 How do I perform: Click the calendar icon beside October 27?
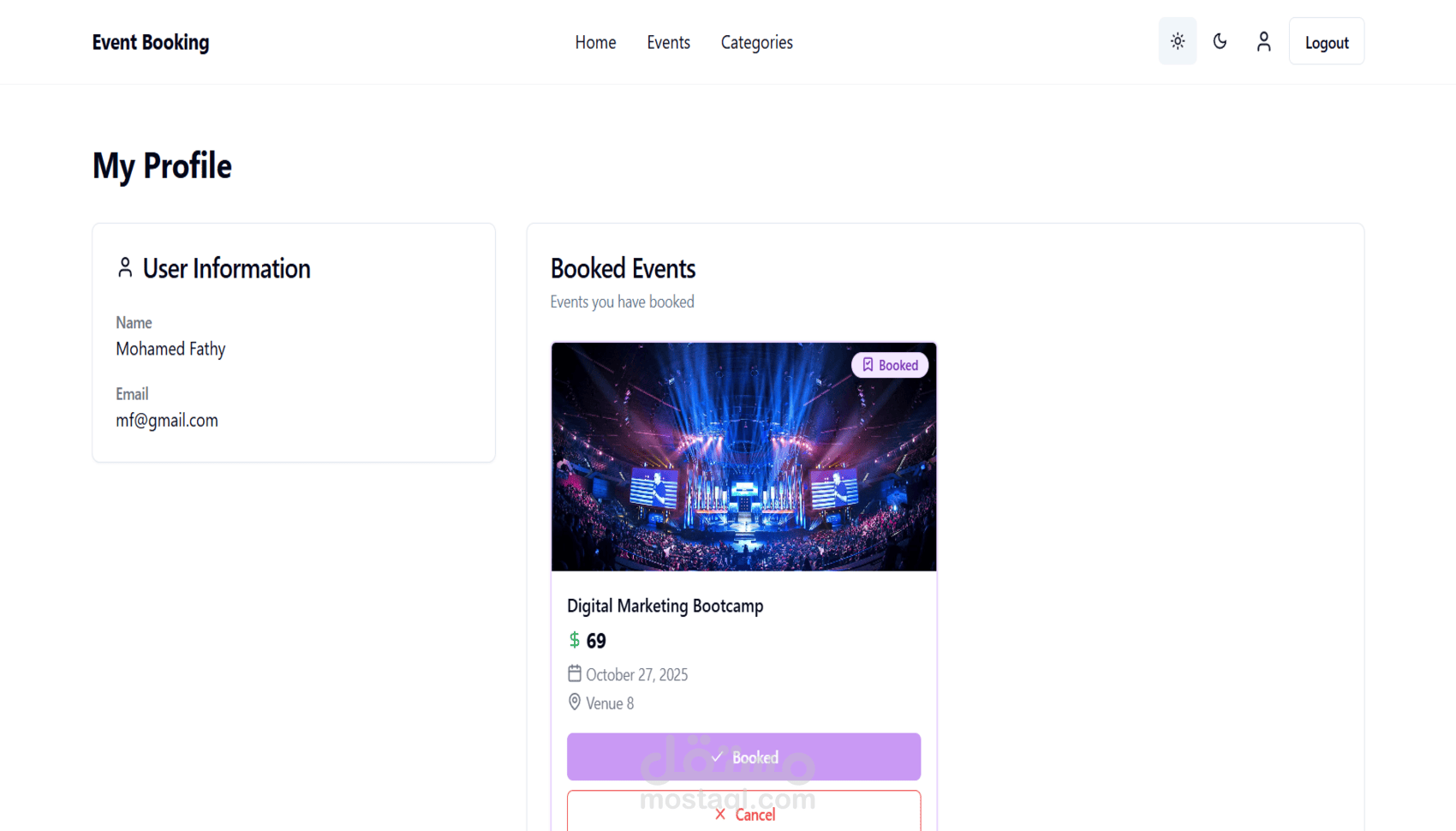pos(575,673)
